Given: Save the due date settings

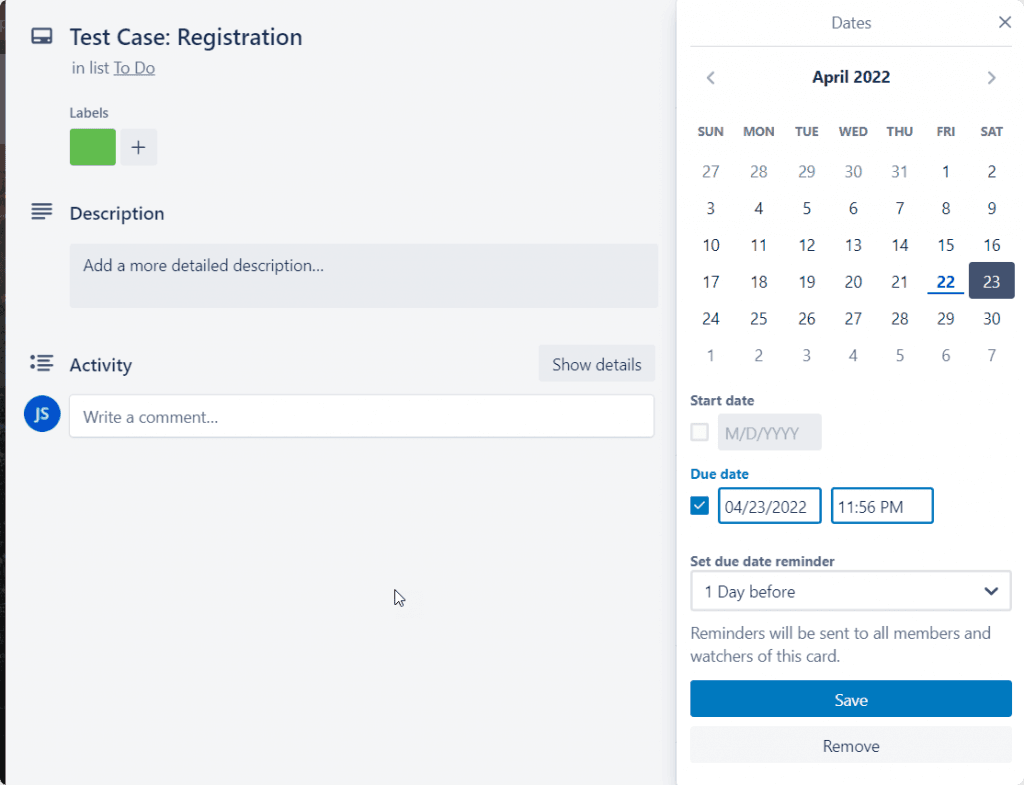Looking at the screenshot, I should pos(850,698).
